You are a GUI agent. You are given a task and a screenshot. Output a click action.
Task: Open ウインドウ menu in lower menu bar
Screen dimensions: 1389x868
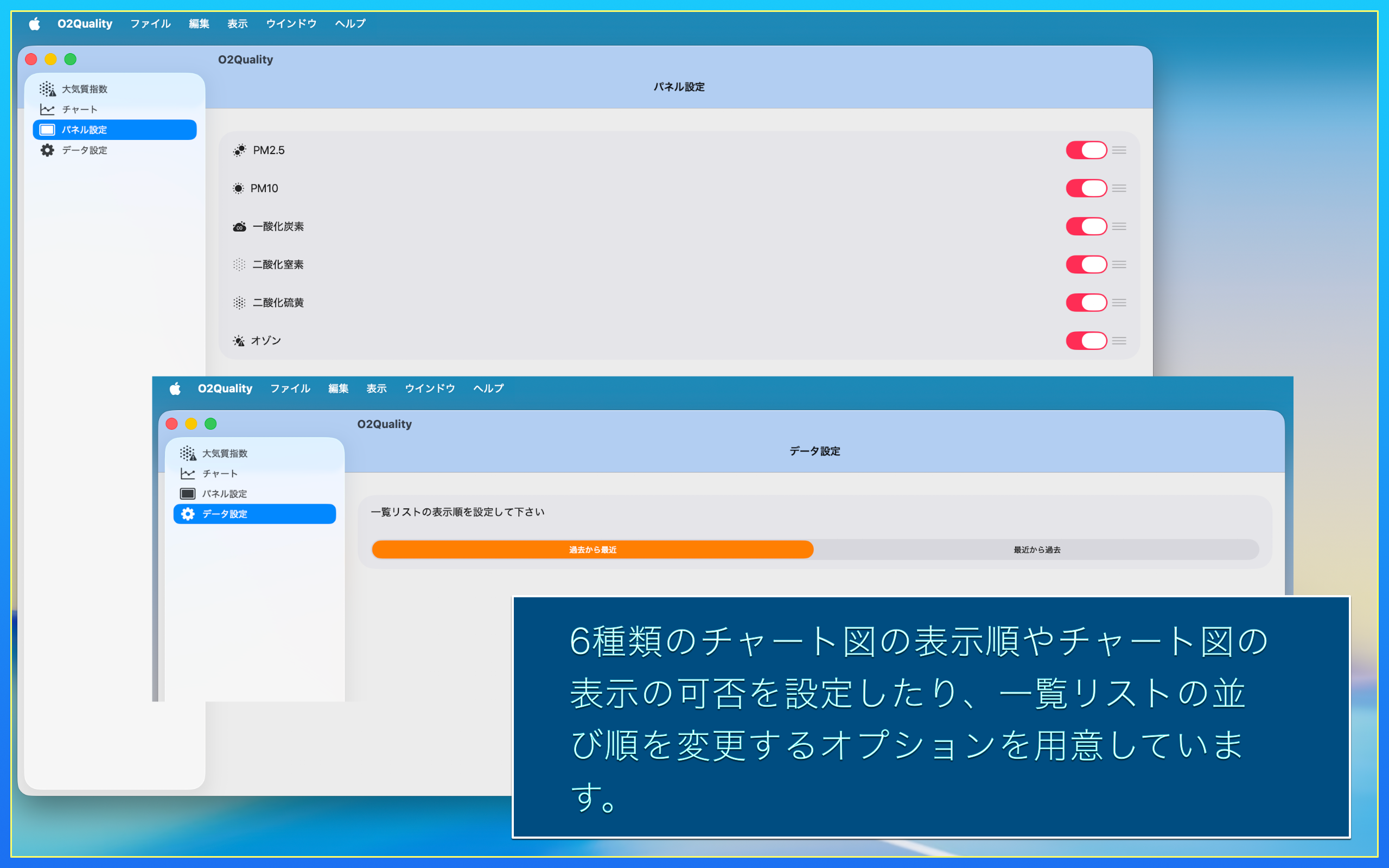pyautogui.click(x=430, y=388)
